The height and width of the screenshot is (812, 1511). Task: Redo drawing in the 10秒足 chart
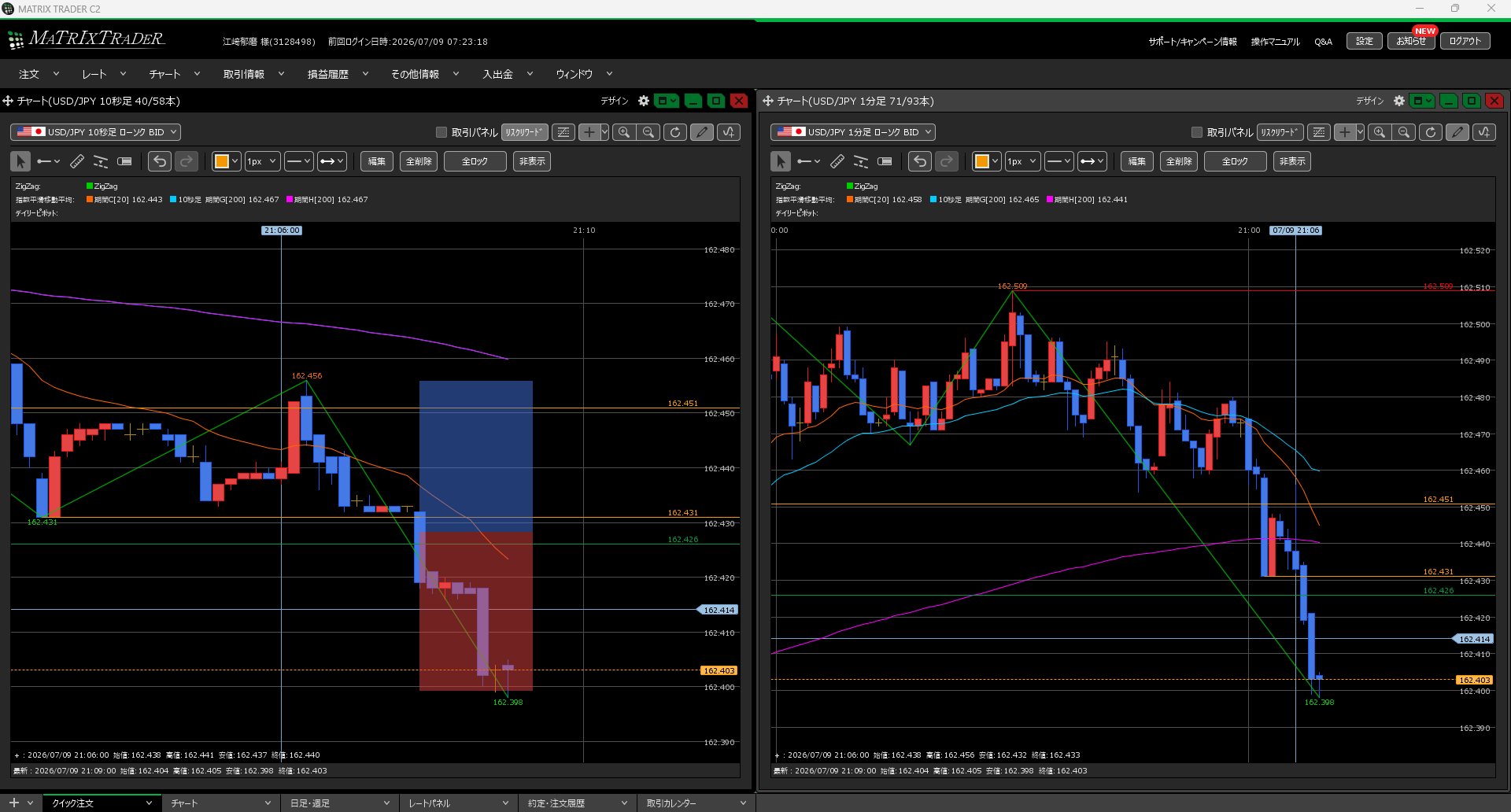point(187,161)
